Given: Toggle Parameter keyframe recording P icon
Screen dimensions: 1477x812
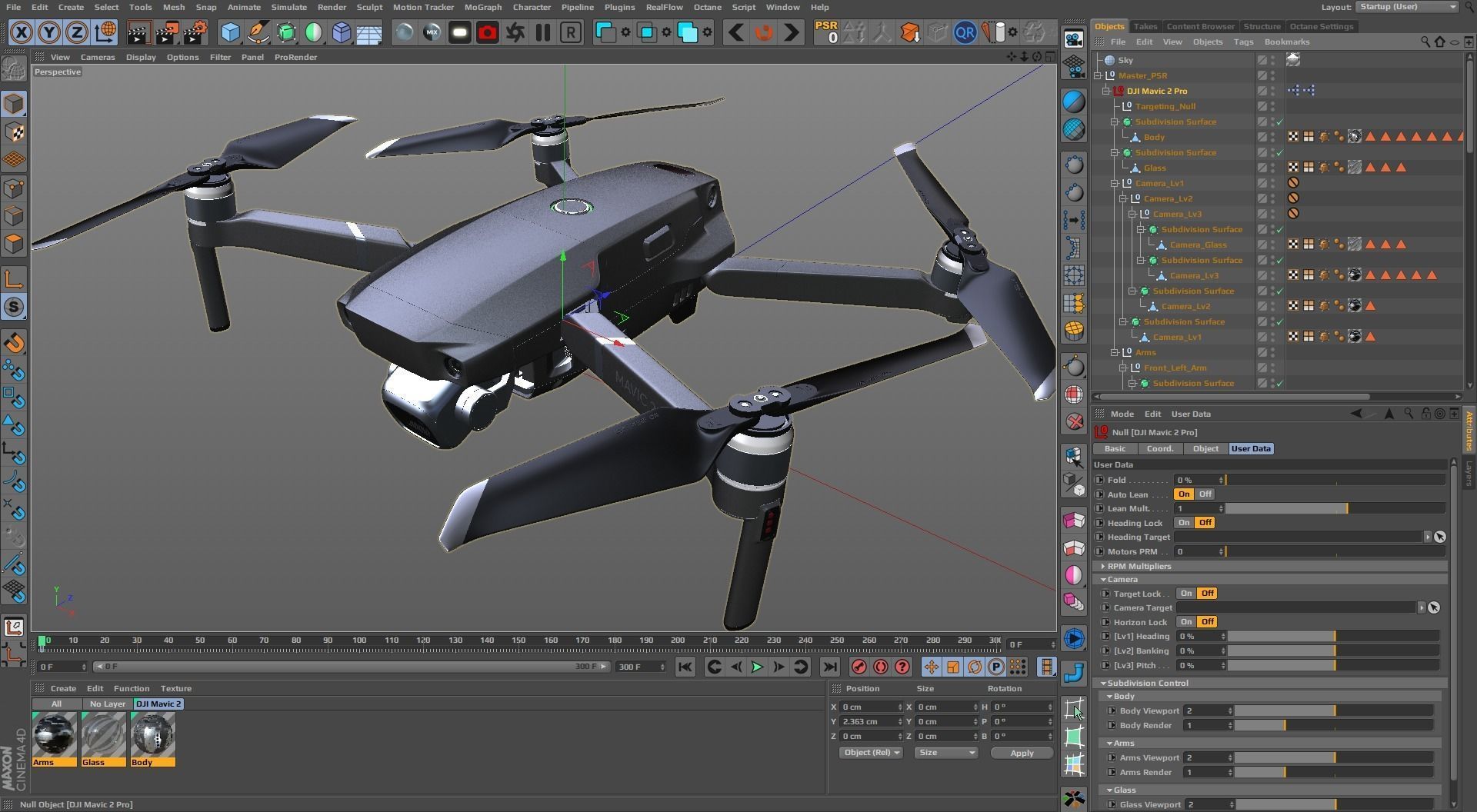Looking at the screenshot, I should pos(995,667).
